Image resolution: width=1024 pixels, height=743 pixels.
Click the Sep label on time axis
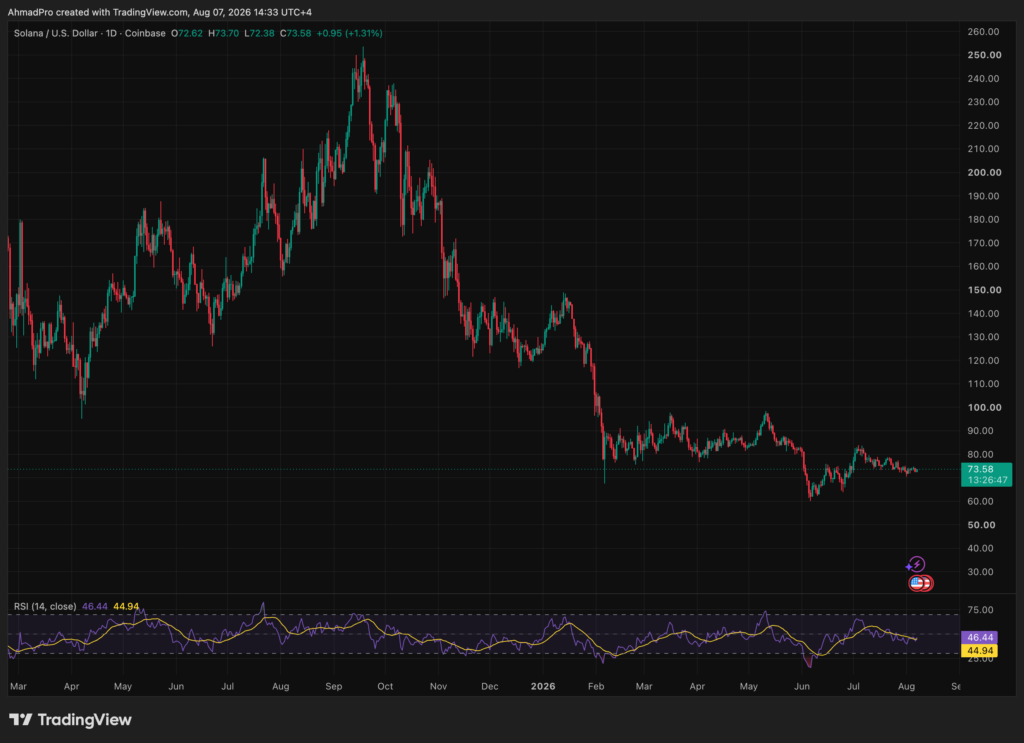pyautogui.click(x=333, y=686)
